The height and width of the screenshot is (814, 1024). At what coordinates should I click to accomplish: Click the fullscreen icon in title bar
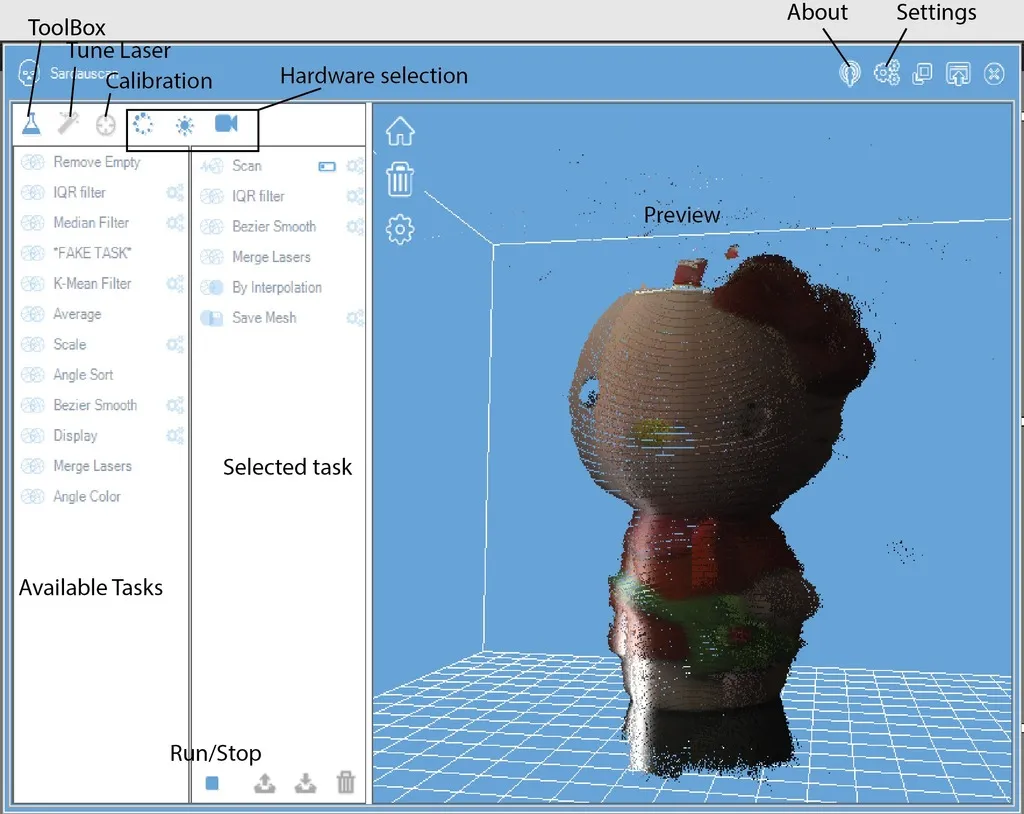(x=958, y=74)
